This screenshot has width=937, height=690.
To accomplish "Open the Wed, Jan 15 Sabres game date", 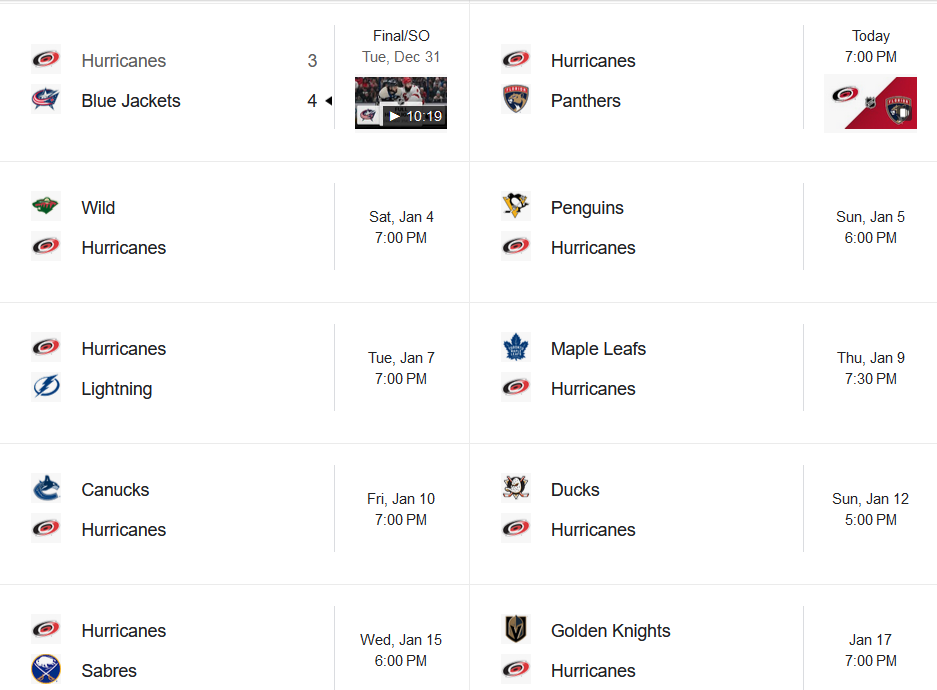I will [401, 640].
